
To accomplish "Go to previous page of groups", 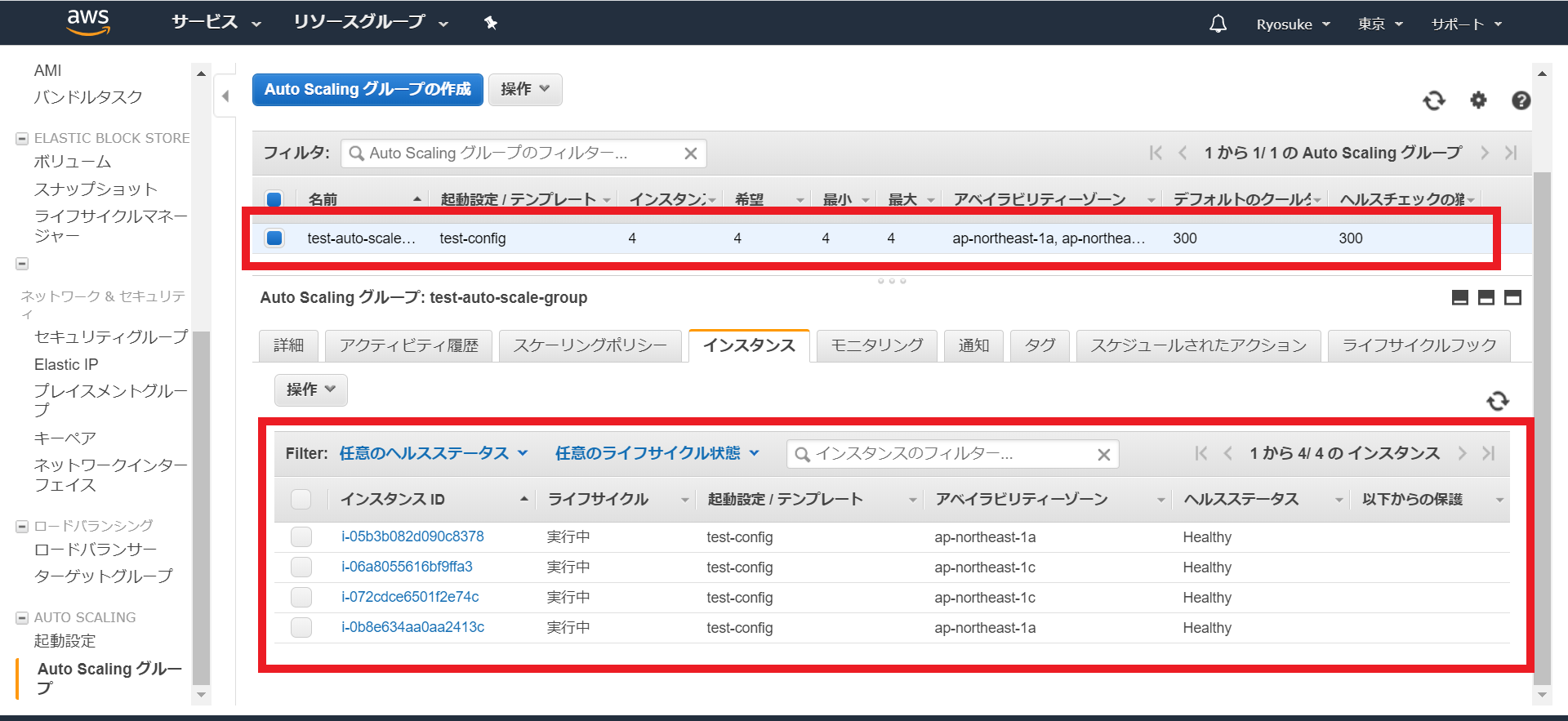I will tap(1182, 153).
